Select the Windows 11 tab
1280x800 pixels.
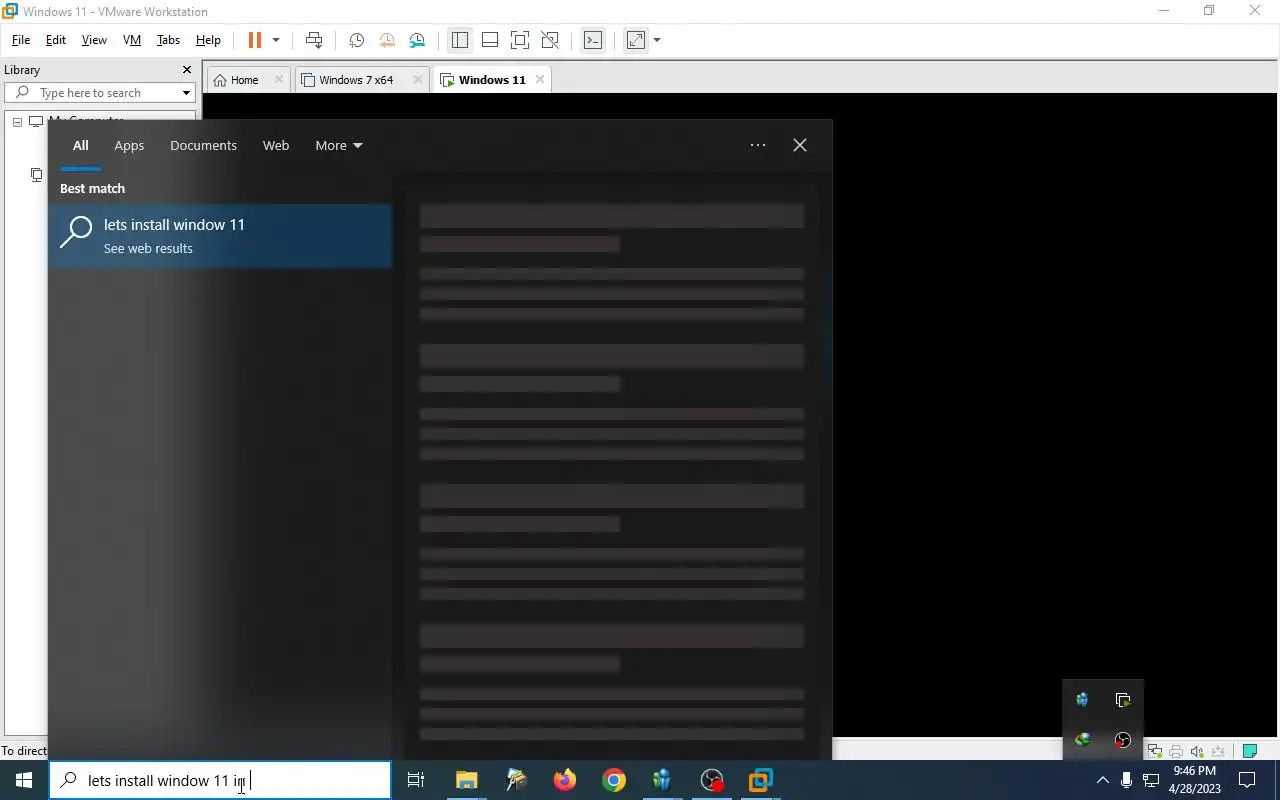pyautogui.click(x=492, y=80)
